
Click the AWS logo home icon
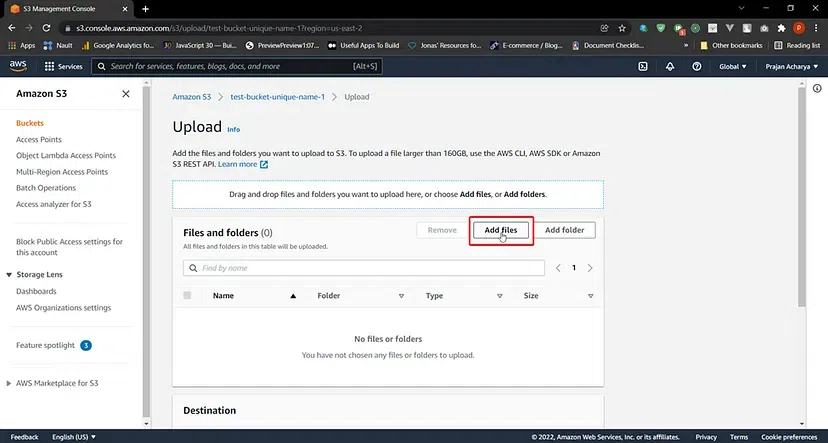click(x=18, y=66)
